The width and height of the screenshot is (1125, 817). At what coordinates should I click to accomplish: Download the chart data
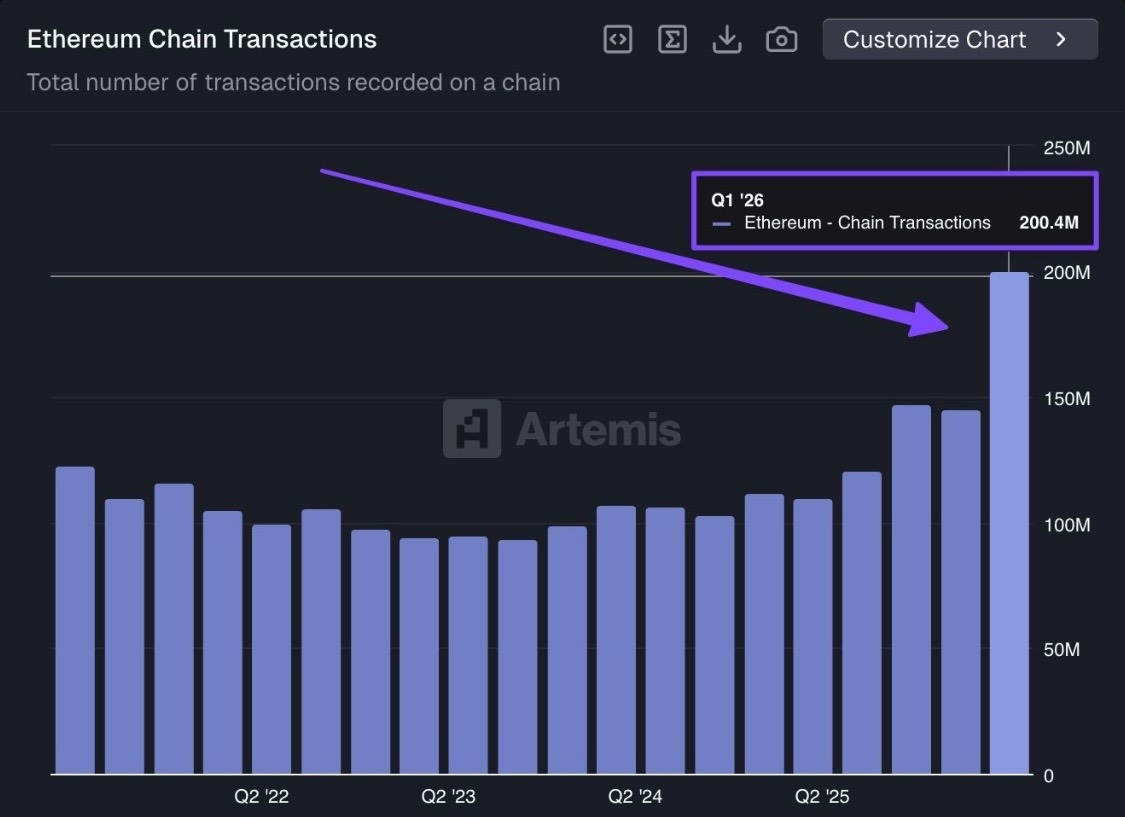(727, 40)
